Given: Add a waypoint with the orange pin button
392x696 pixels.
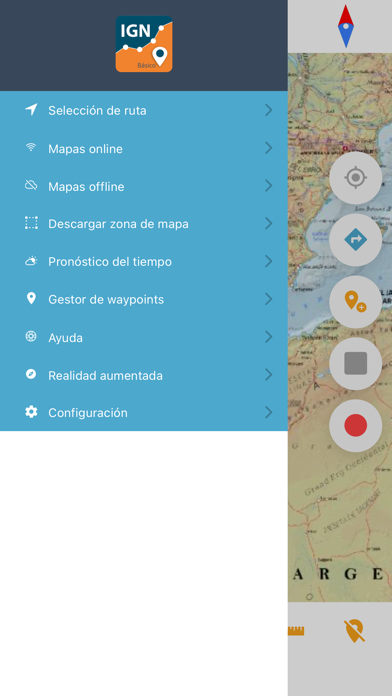Looking at the screenshot, I should tap(356, 302).
